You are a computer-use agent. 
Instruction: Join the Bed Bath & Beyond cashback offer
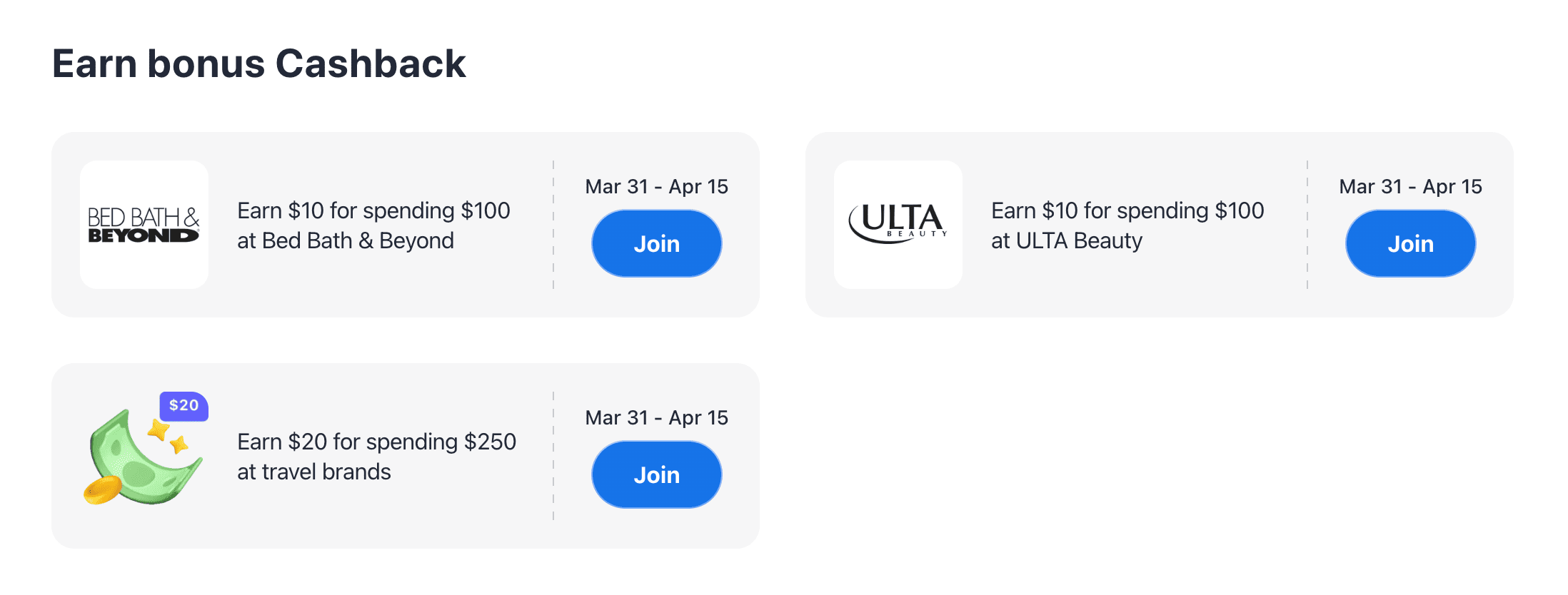tap(656, 243)
